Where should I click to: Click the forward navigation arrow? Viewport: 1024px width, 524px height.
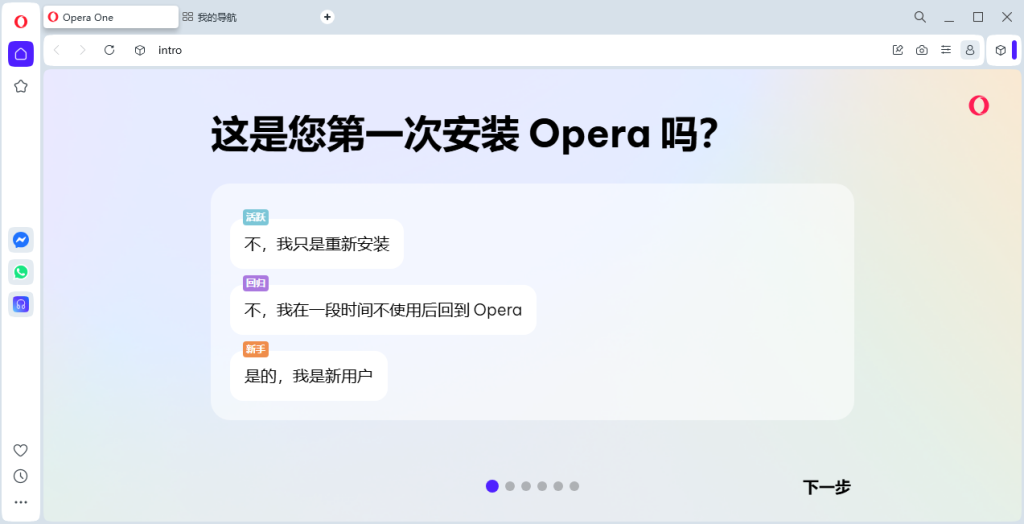tap(82, 50)
